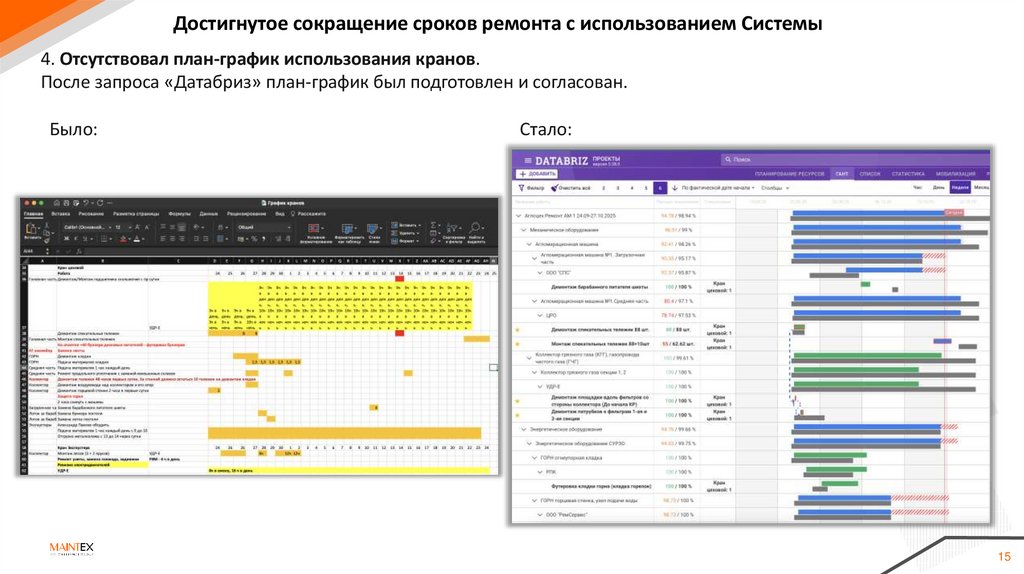Collapse ООО СПС tree row
Image resolution: width=1024 pixels, height=574 pixels.
(539, 272)
